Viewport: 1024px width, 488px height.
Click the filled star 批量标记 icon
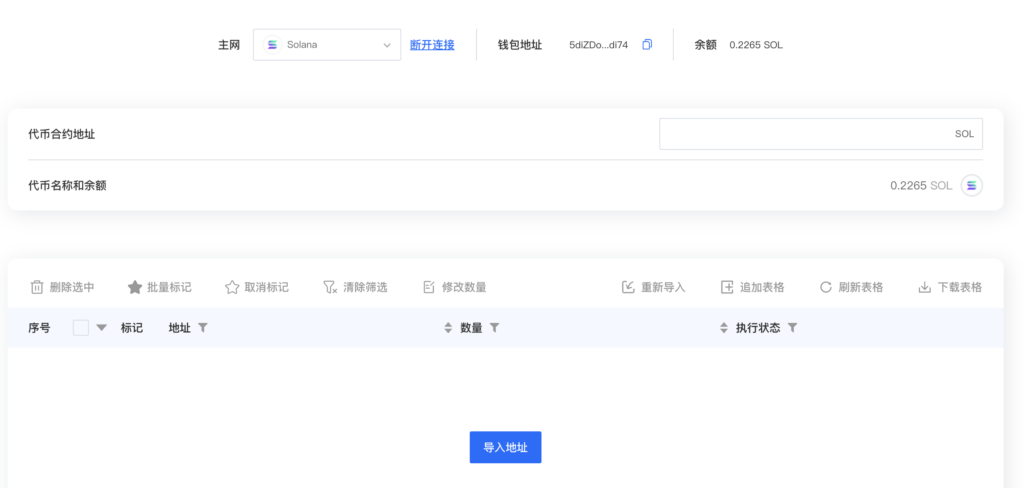pos(135,287)
